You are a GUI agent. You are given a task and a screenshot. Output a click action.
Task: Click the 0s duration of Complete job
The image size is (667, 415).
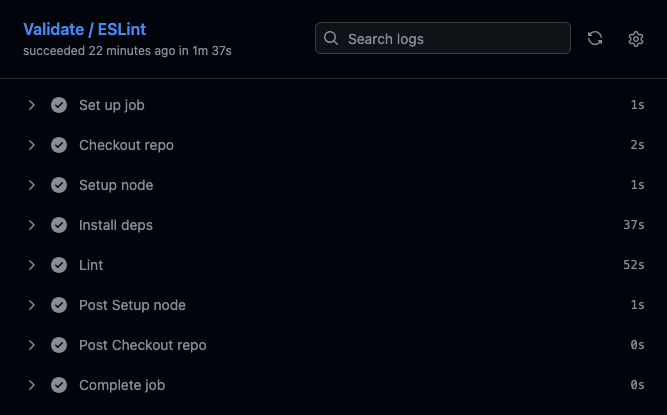pyautogui.click(x=637, y=385)
